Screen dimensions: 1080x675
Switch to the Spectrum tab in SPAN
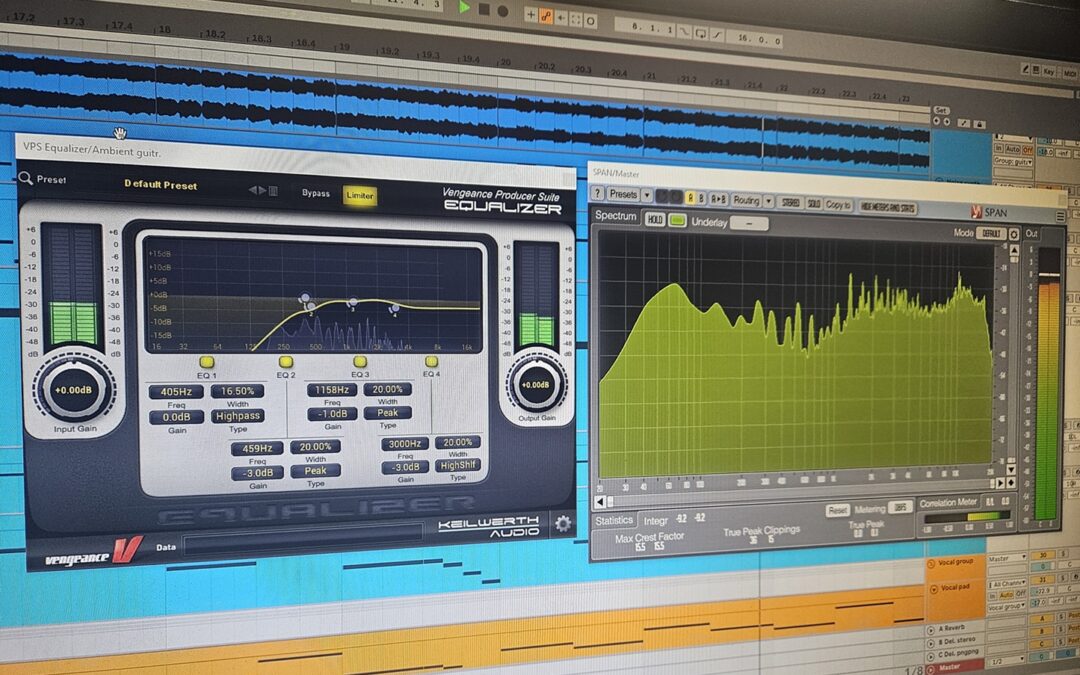click(616, 216)
